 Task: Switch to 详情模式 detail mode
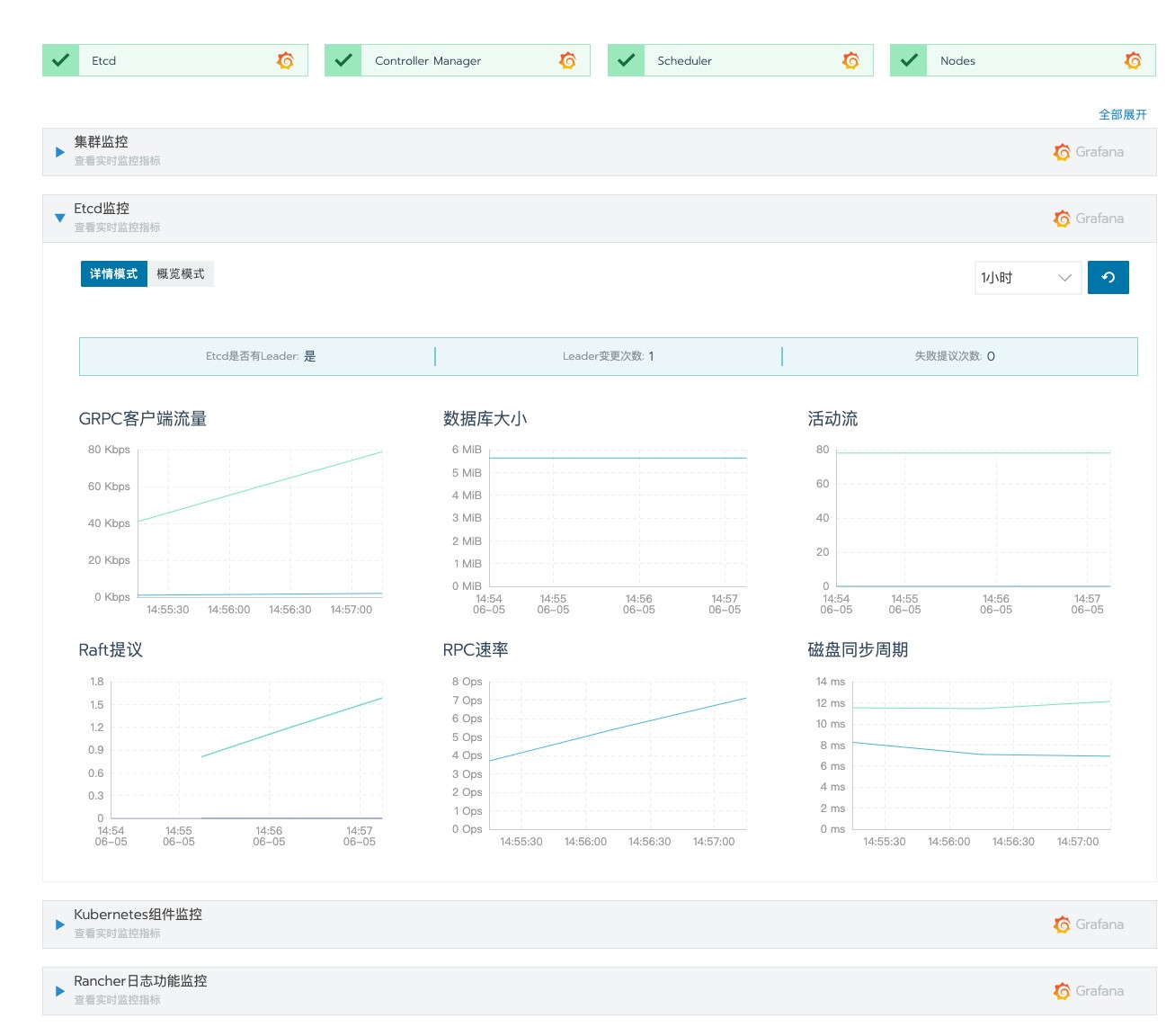[x=114, y=273]
